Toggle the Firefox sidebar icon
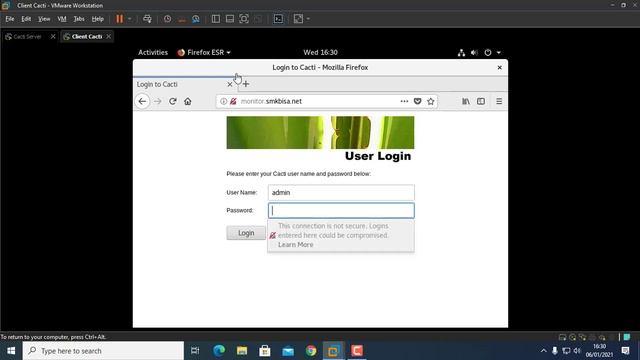 (x=481, y=101)
